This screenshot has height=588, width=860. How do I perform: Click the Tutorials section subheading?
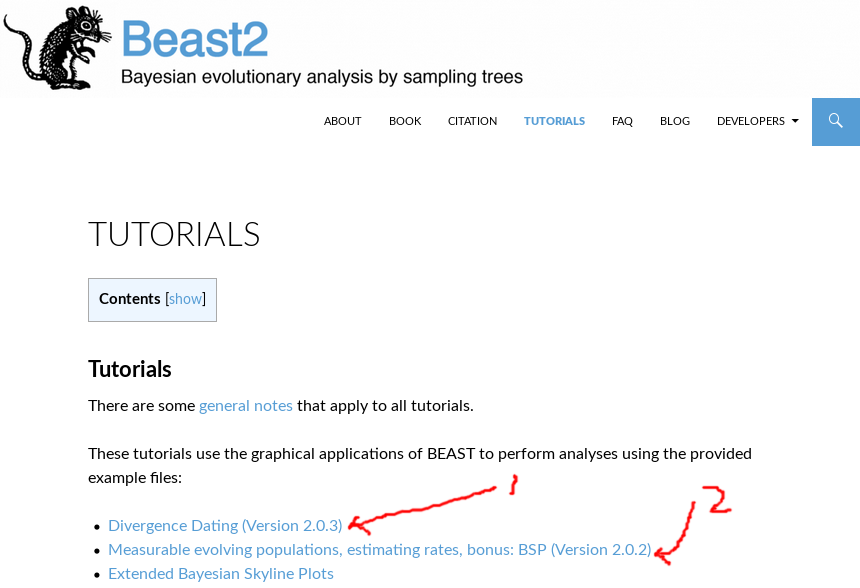(130, 369)
